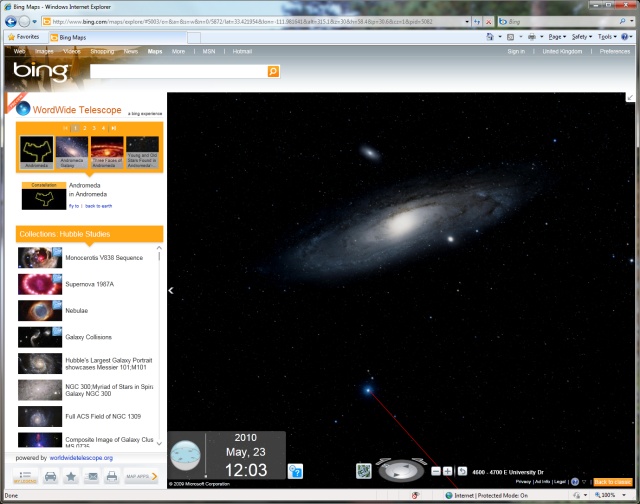Click the send email envelope icon
The width and height of the screenshot is (640, 504).
point(92,476)
